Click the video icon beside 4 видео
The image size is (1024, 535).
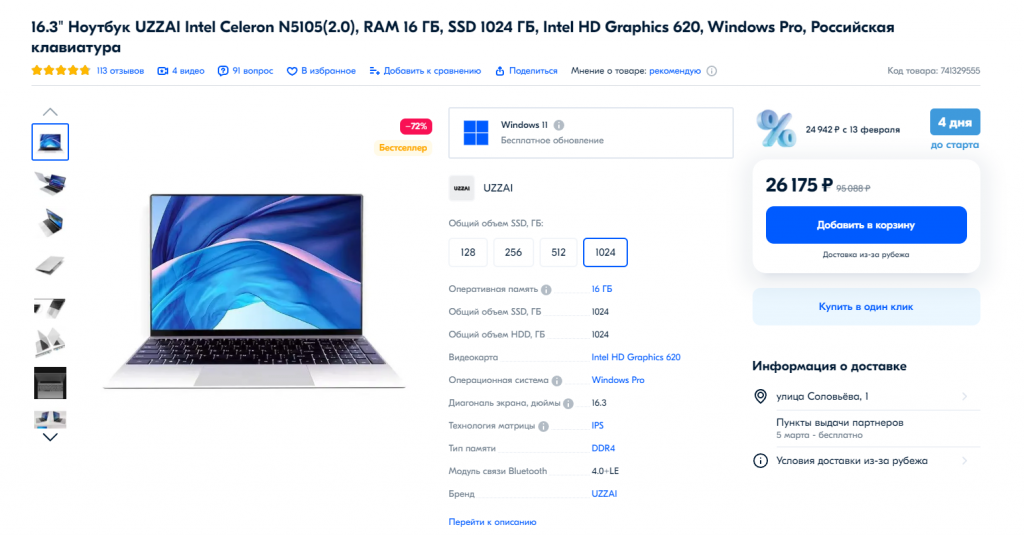[x=163, y=71]
